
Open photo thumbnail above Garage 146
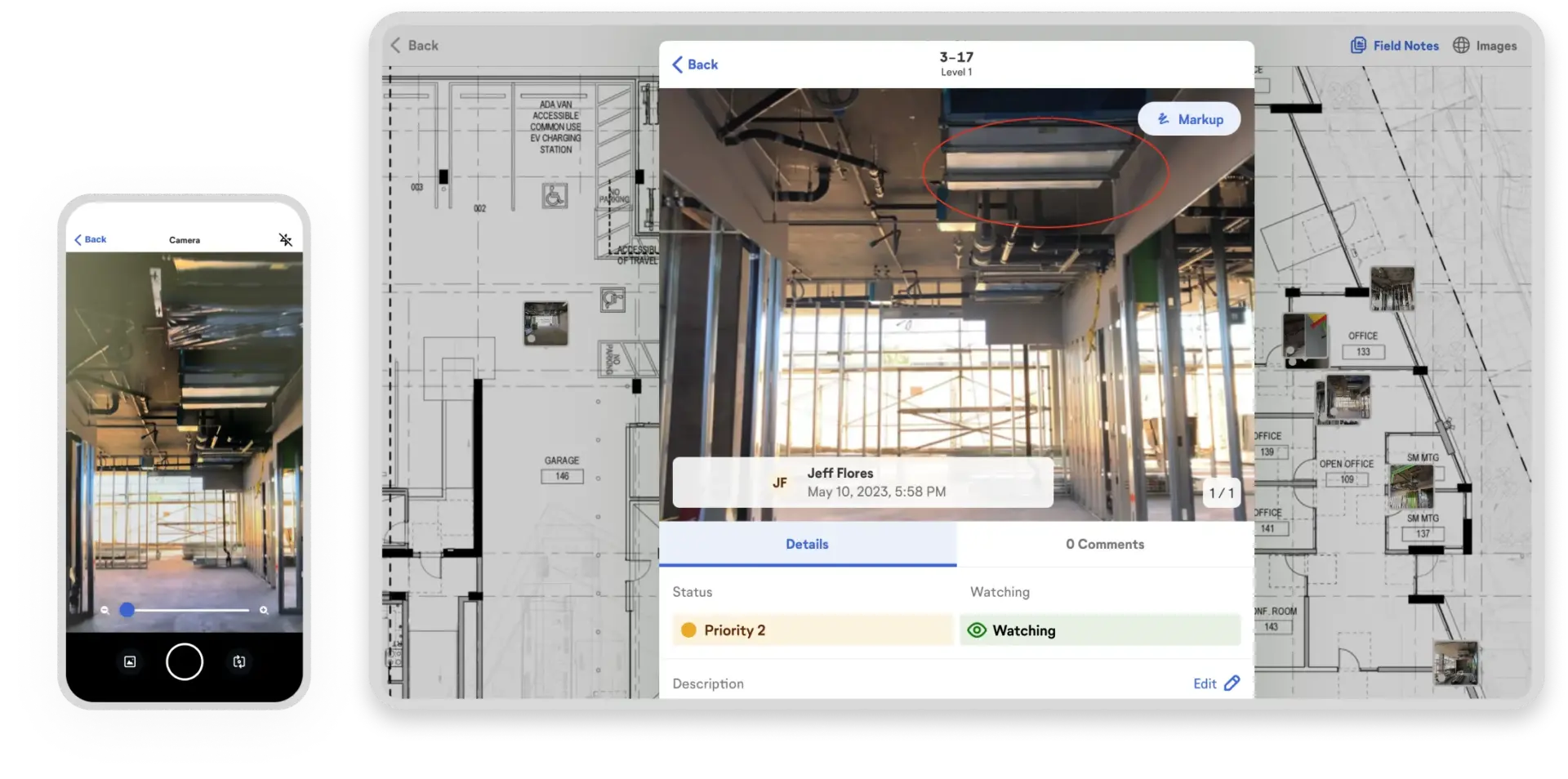click(x=546, y=323)
